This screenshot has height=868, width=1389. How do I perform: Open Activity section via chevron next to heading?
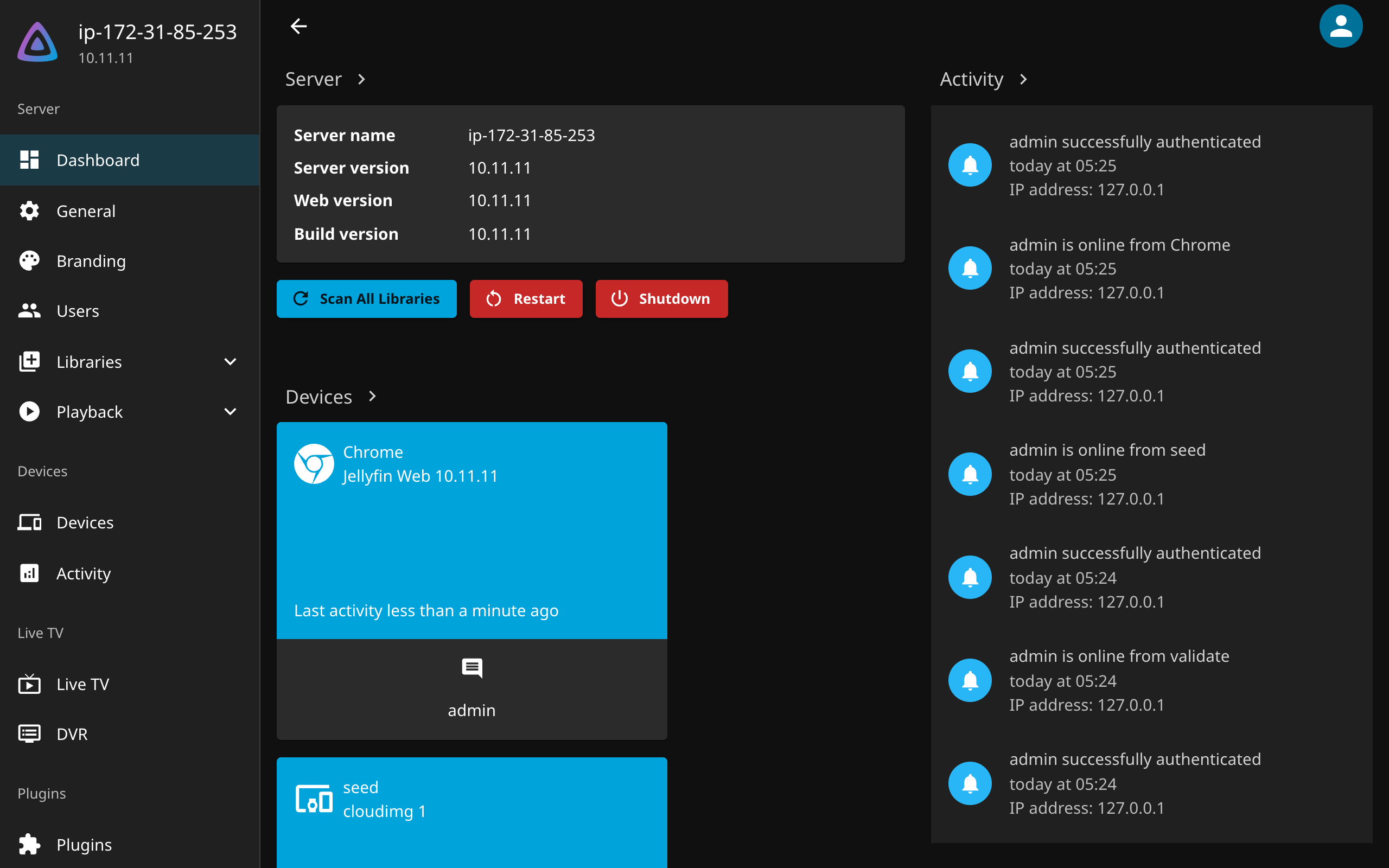(x=1023, y=79)
